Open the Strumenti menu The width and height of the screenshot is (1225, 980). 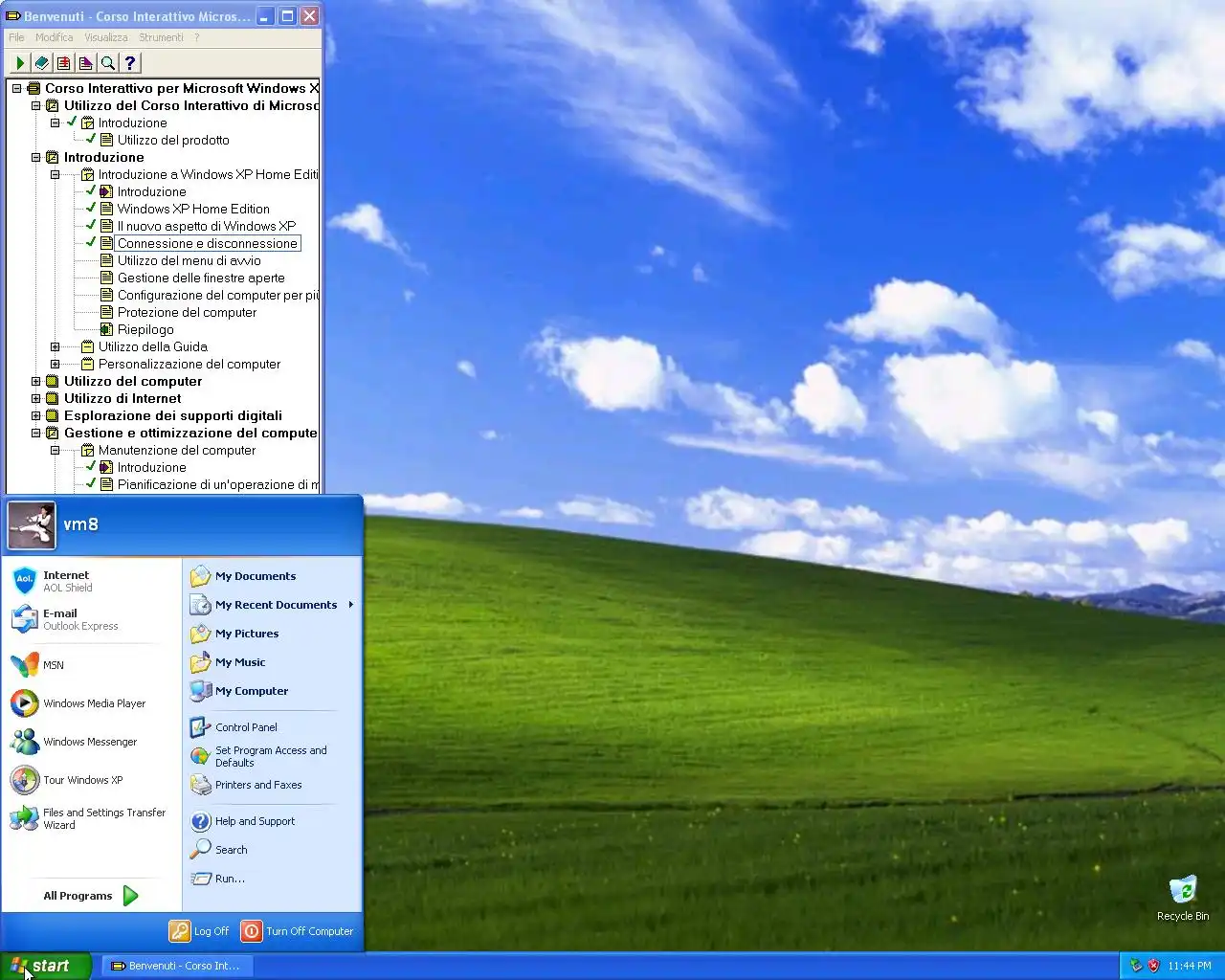[x=161, y=37]
